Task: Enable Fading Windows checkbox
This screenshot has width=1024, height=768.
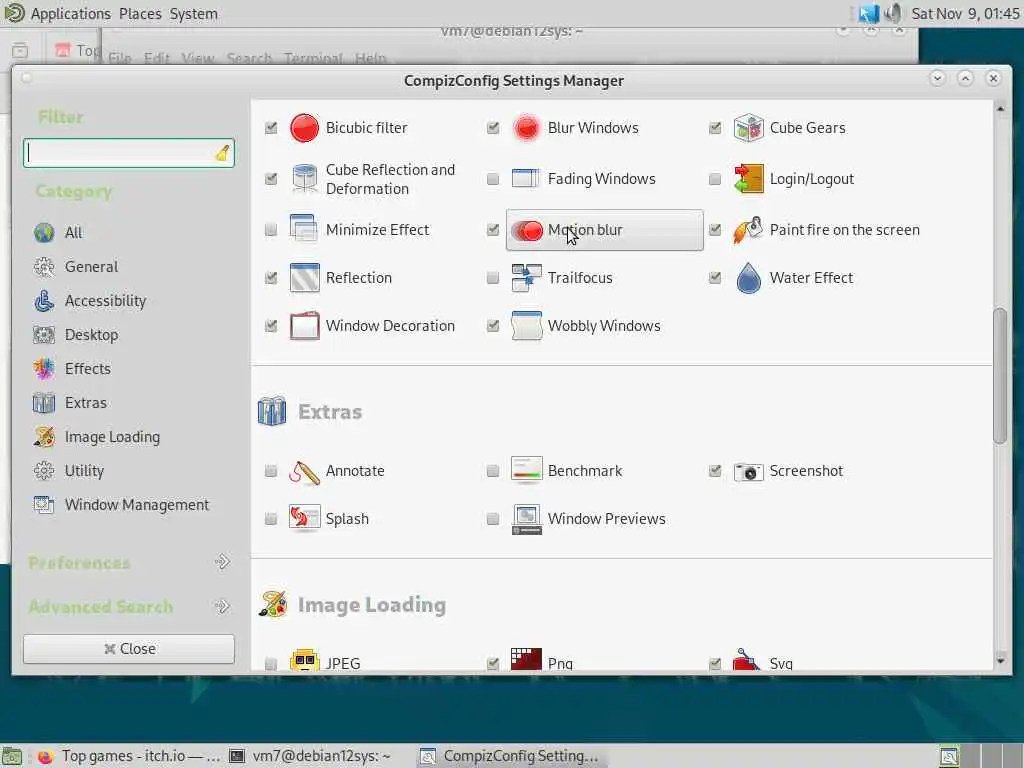Action: point(493,179)
